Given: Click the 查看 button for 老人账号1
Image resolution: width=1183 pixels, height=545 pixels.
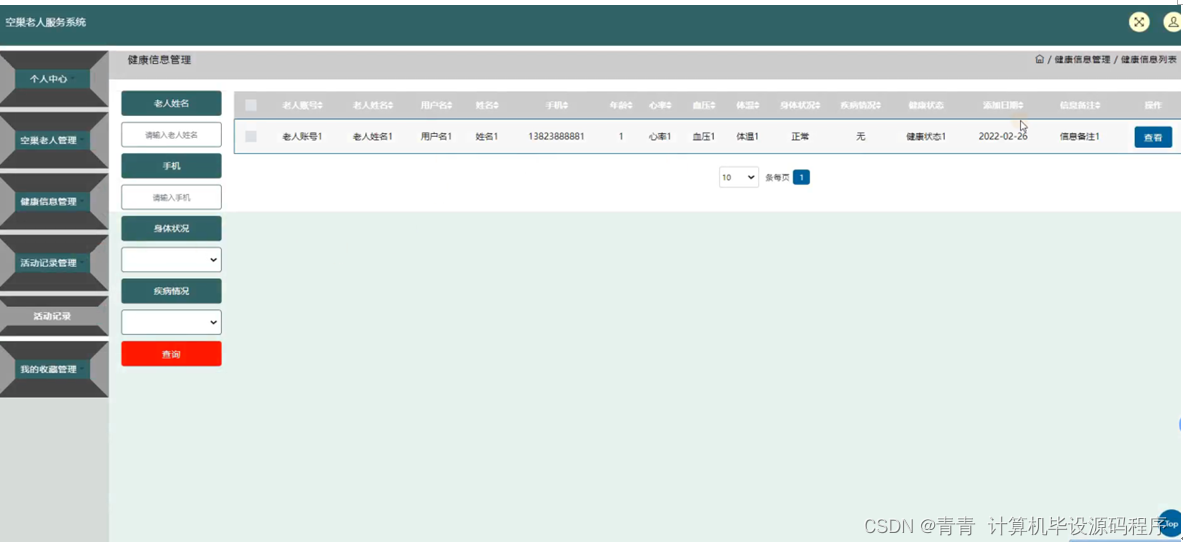Looking at the screenshot, I should 1153,137.
